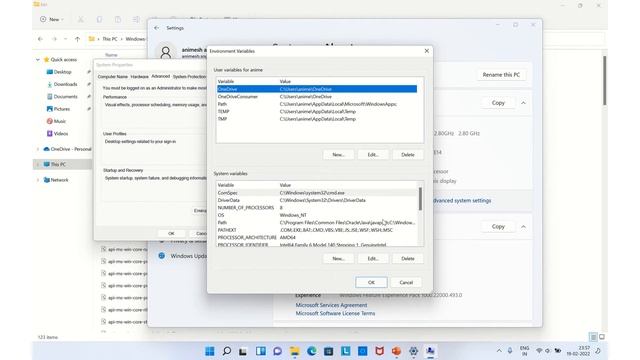
Task: Collapse Quick access in navigation pane
Action: click(38, 60)
